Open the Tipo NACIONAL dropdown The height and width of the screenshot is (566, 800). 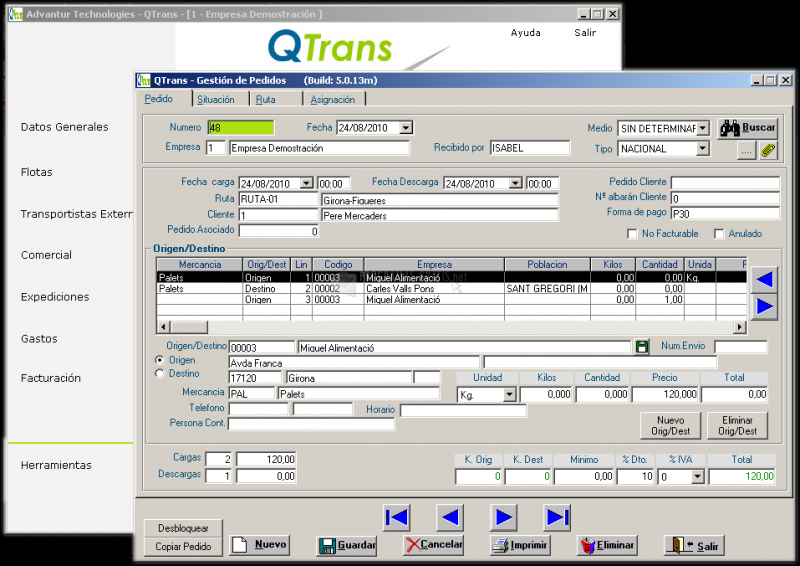click(703, 149)
